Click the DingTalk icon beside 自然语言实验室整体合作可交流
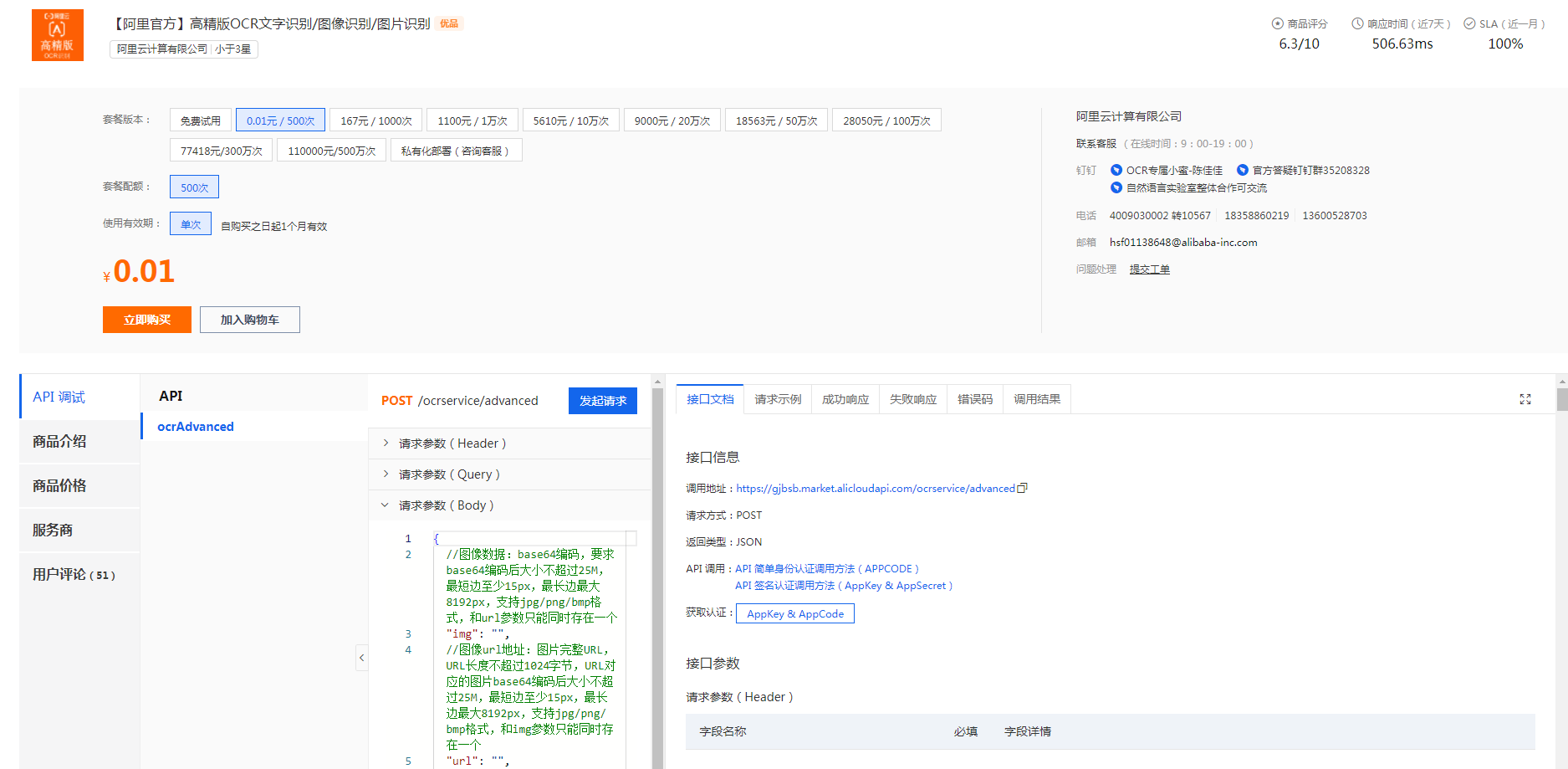This screenshot has width=1568, height=769. point(1116,187)
